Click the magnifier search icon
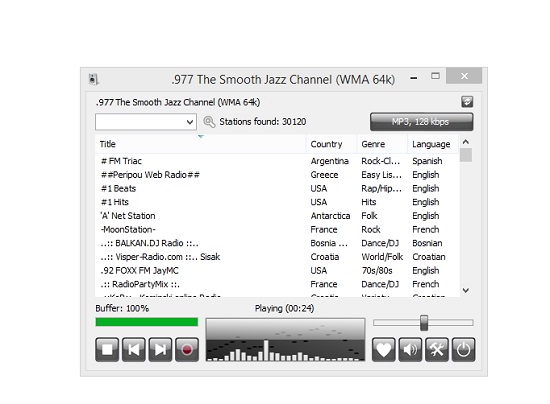Image resolution: width=550 pixels, height=404 pixels. click(x=209, y=122)
